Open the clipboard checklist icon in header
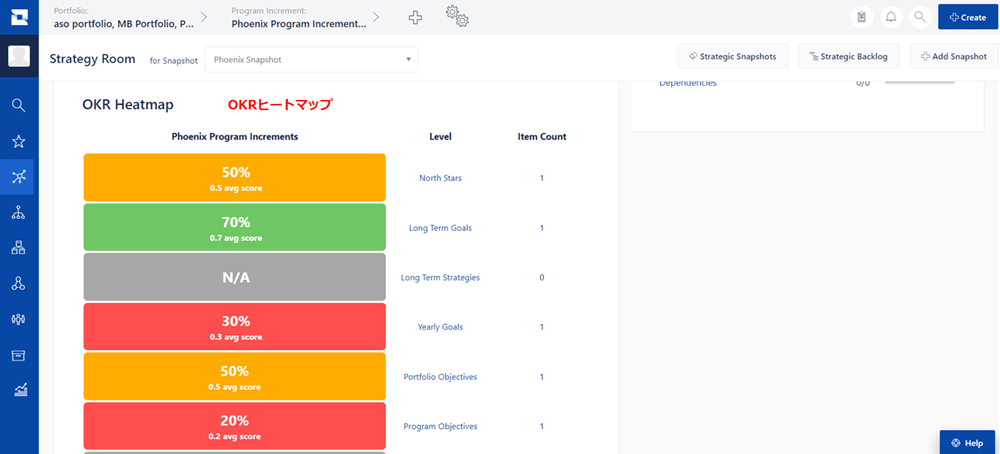 coord(862,17)
